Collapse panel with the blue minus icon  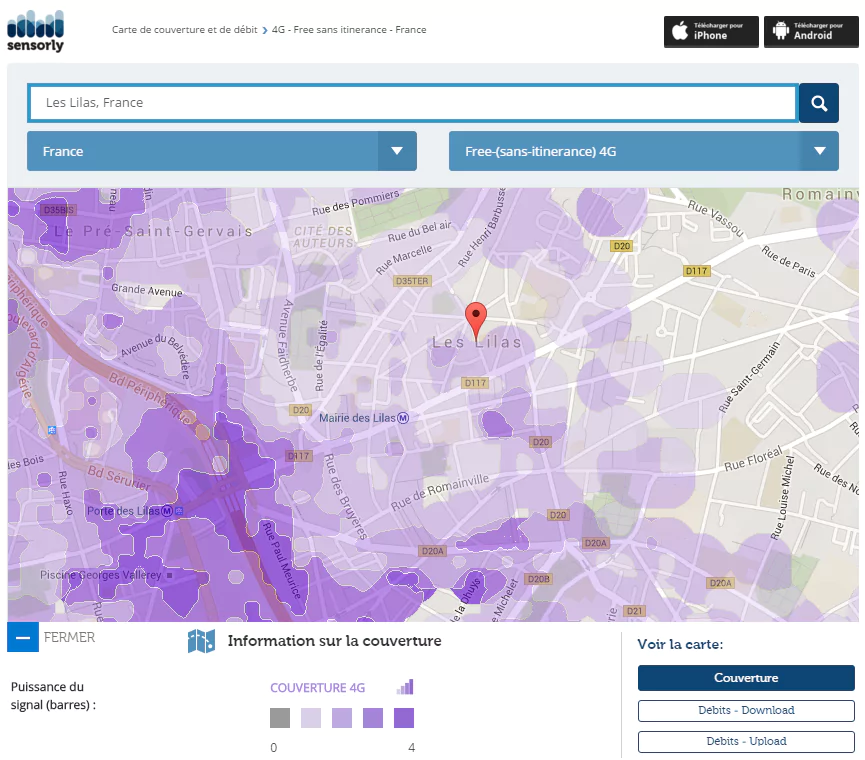(22, 637)
